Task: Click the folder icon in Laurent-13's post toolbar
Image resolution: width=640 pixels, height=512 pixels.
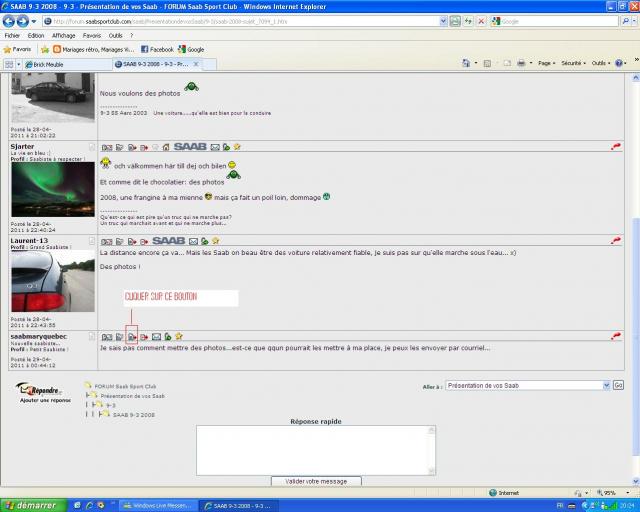Action: point(120,241)
